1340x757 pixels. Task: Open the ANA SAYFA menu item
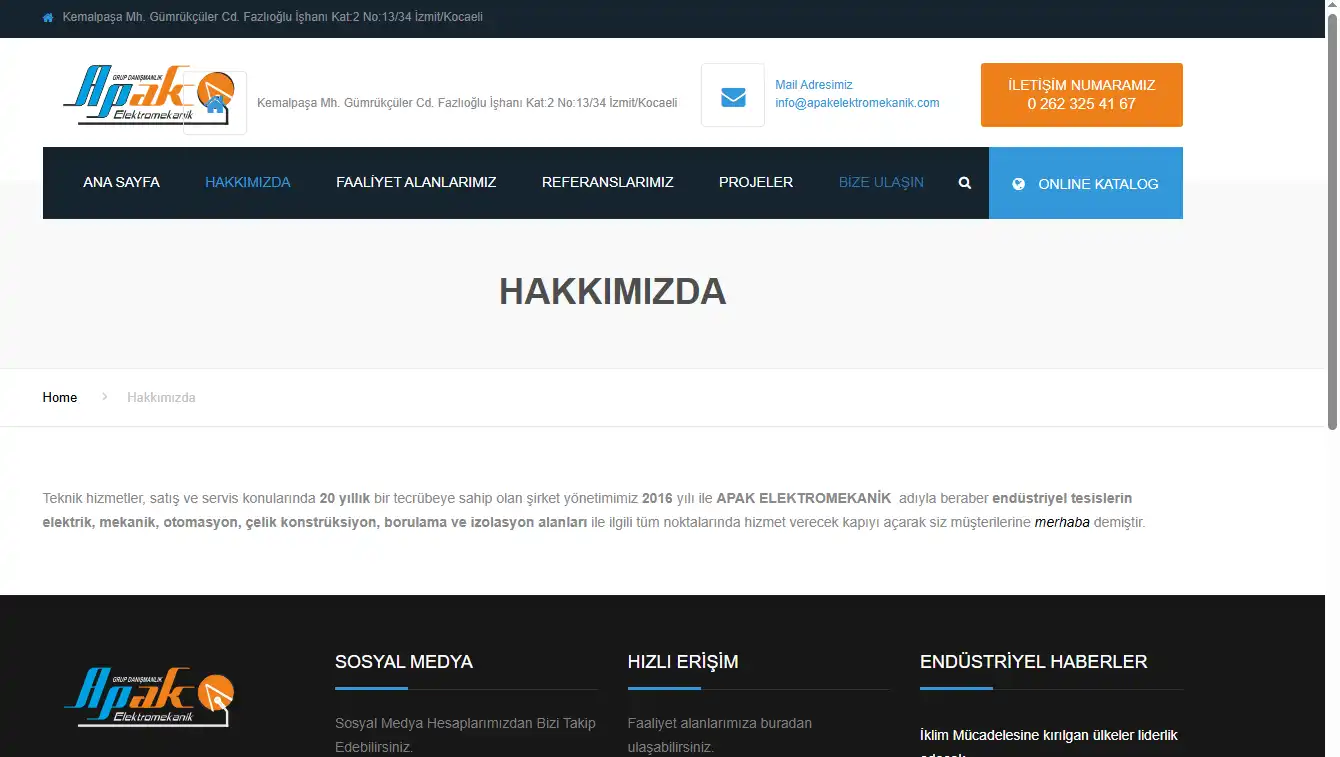pos(121,183)
